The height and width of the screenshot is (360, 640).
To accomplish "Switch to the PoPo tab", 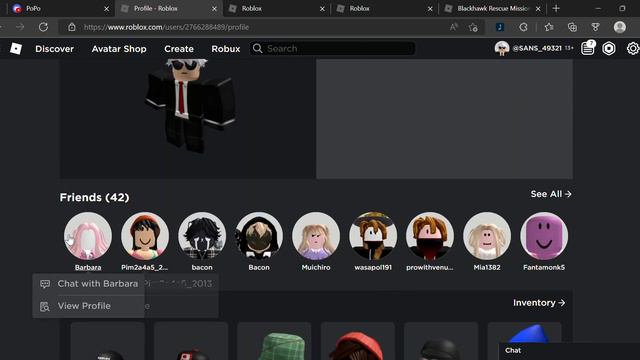I will pyautogui.click(x=59, y=9).
